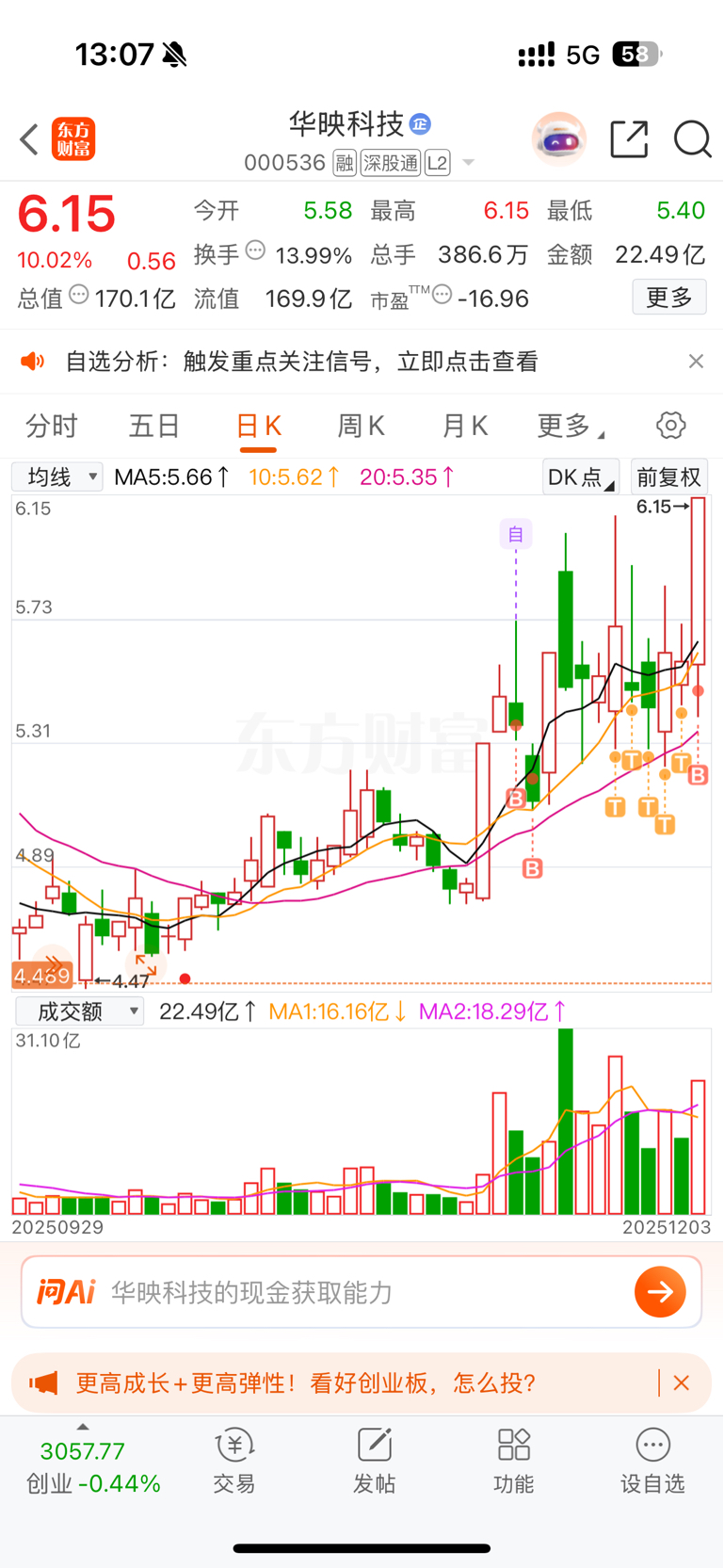Switch to the 分时 tab

[52, 427]
